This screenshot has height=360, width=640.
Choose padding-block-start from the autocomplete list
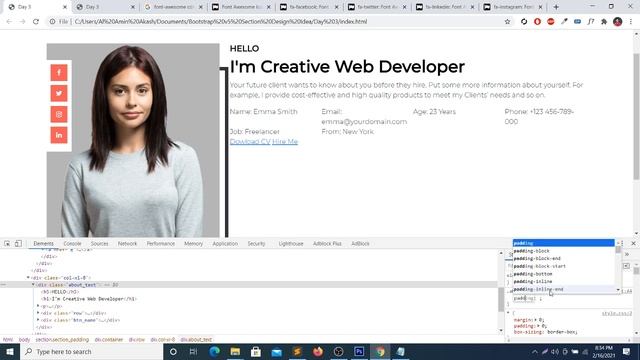pyautogui.click(x=564, y=266)
